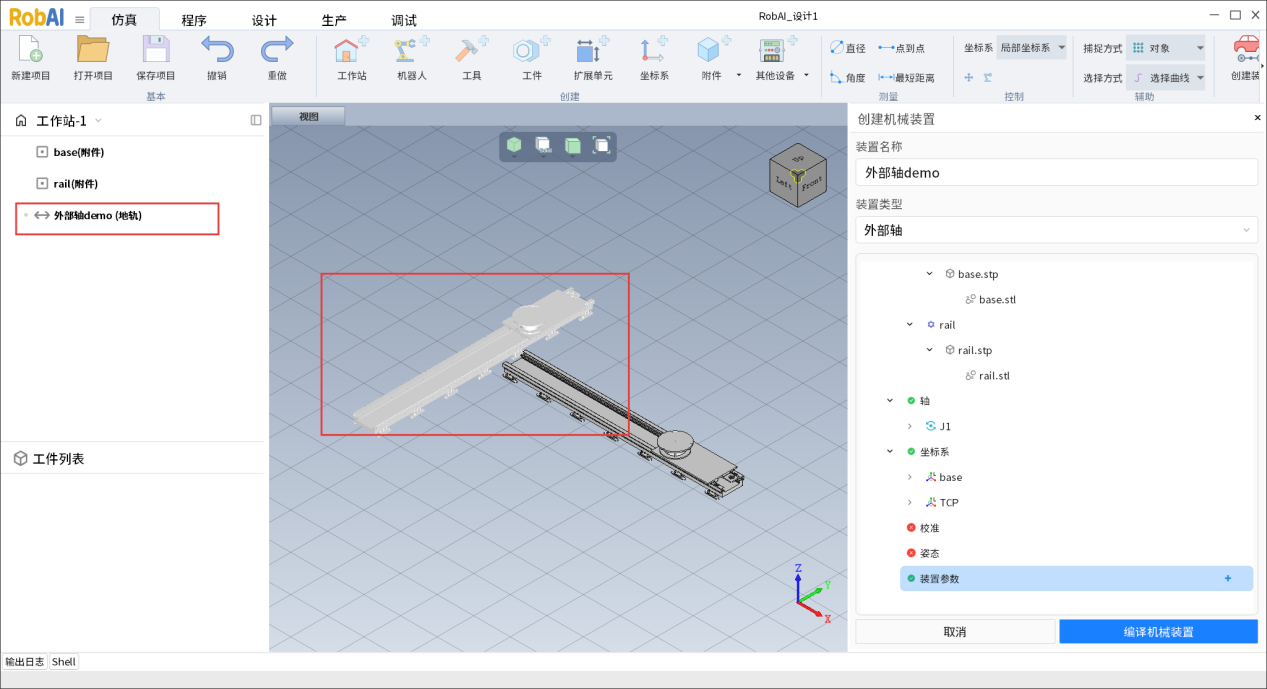Click the 打开项目 (open project) folder icon
The width and height of the screenshot is (1267, 689).
click(93, 50)
